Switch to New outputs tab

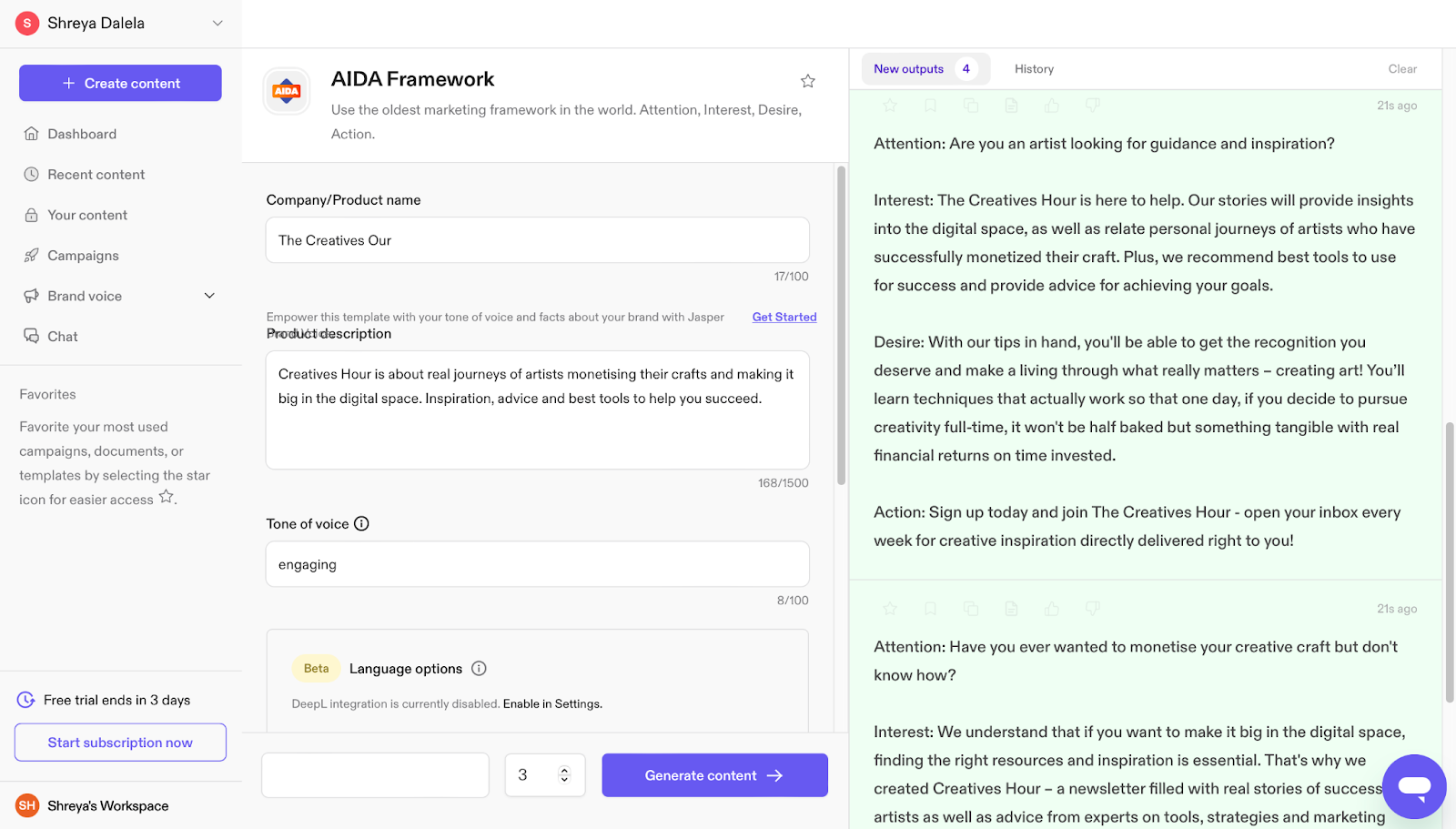925,69
